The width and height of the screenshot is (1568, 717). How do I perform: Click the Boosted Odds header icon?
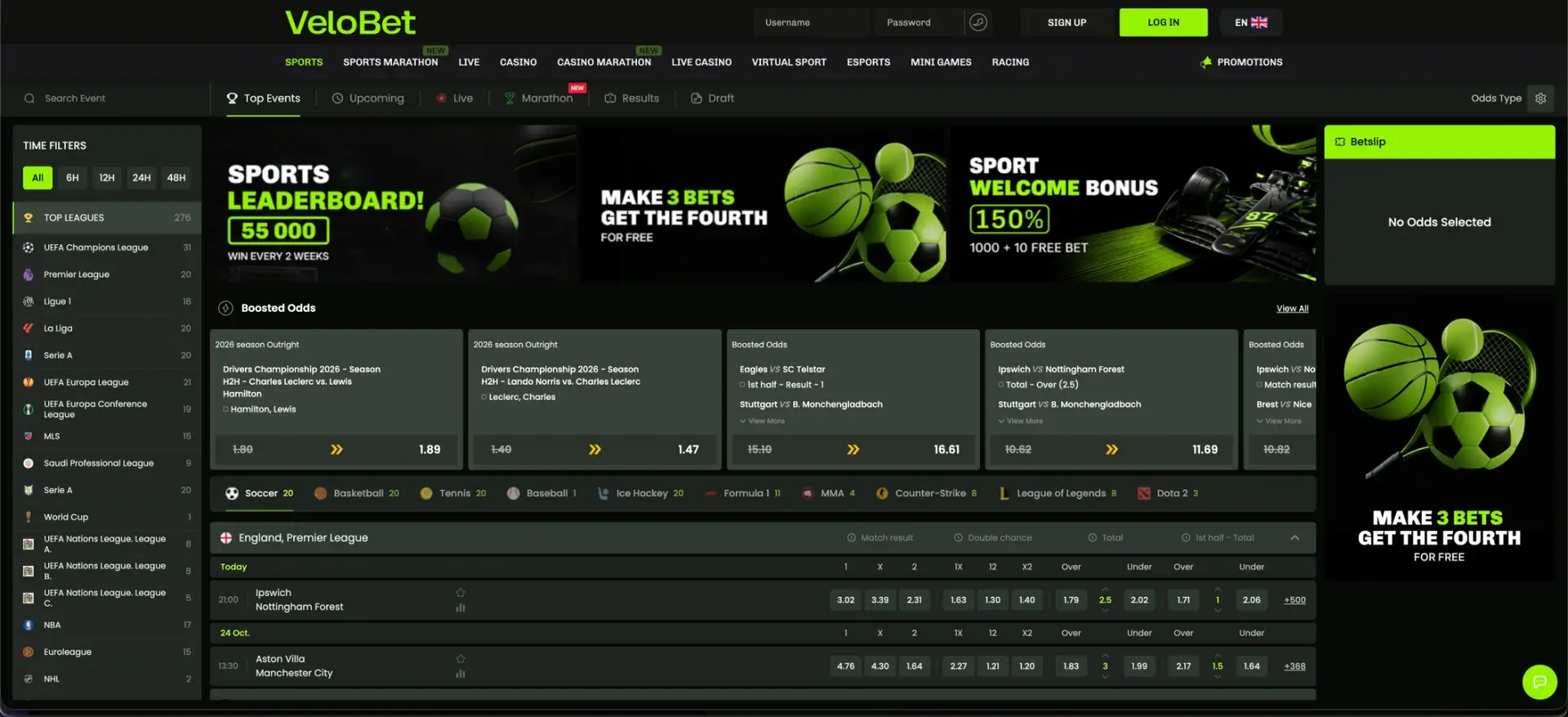point(225,308)
